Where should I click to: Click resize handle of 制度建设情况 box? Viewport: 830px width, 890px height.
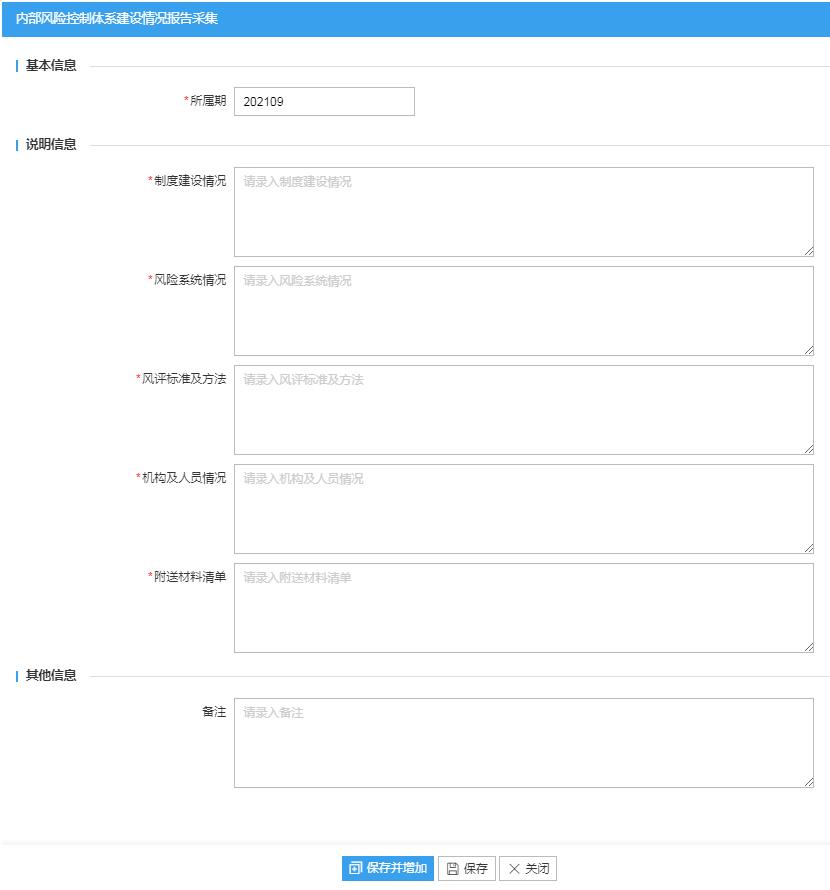point(809,251)
